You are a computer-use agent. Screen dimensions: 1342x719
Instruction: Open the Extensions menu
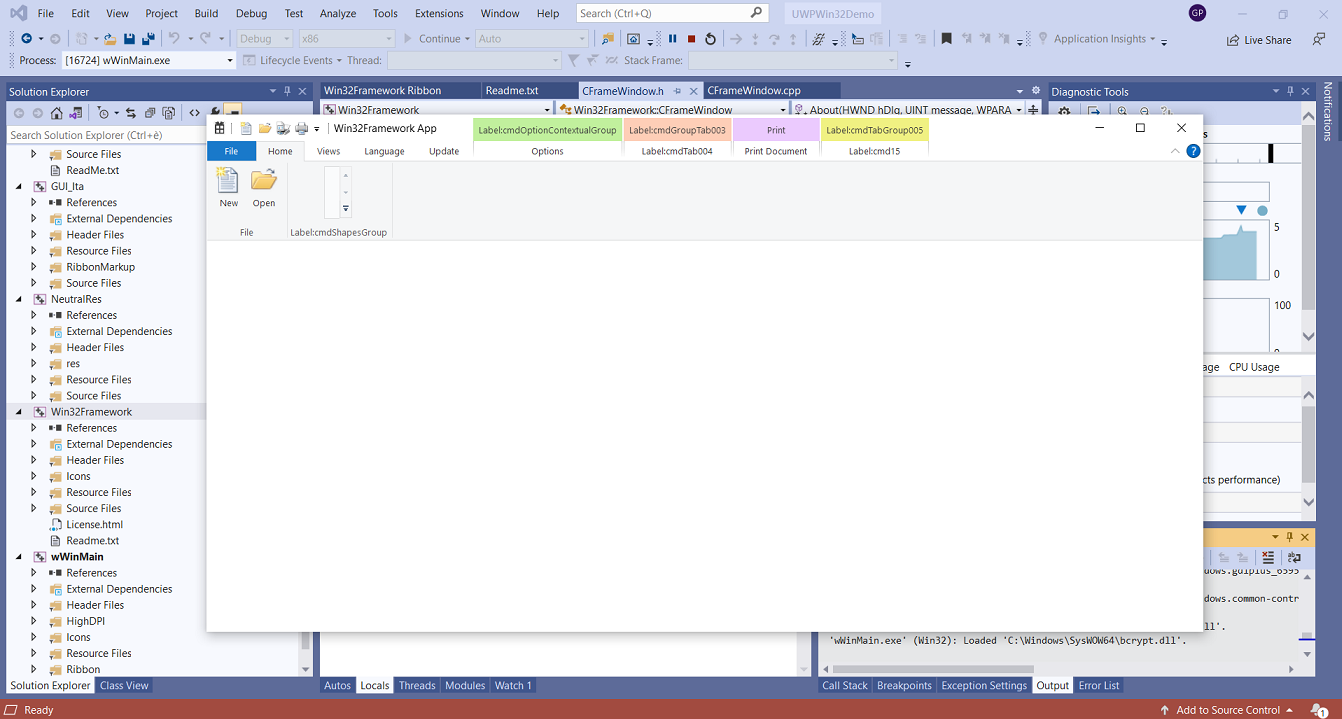pyautogui.click(x=439, y=13)
